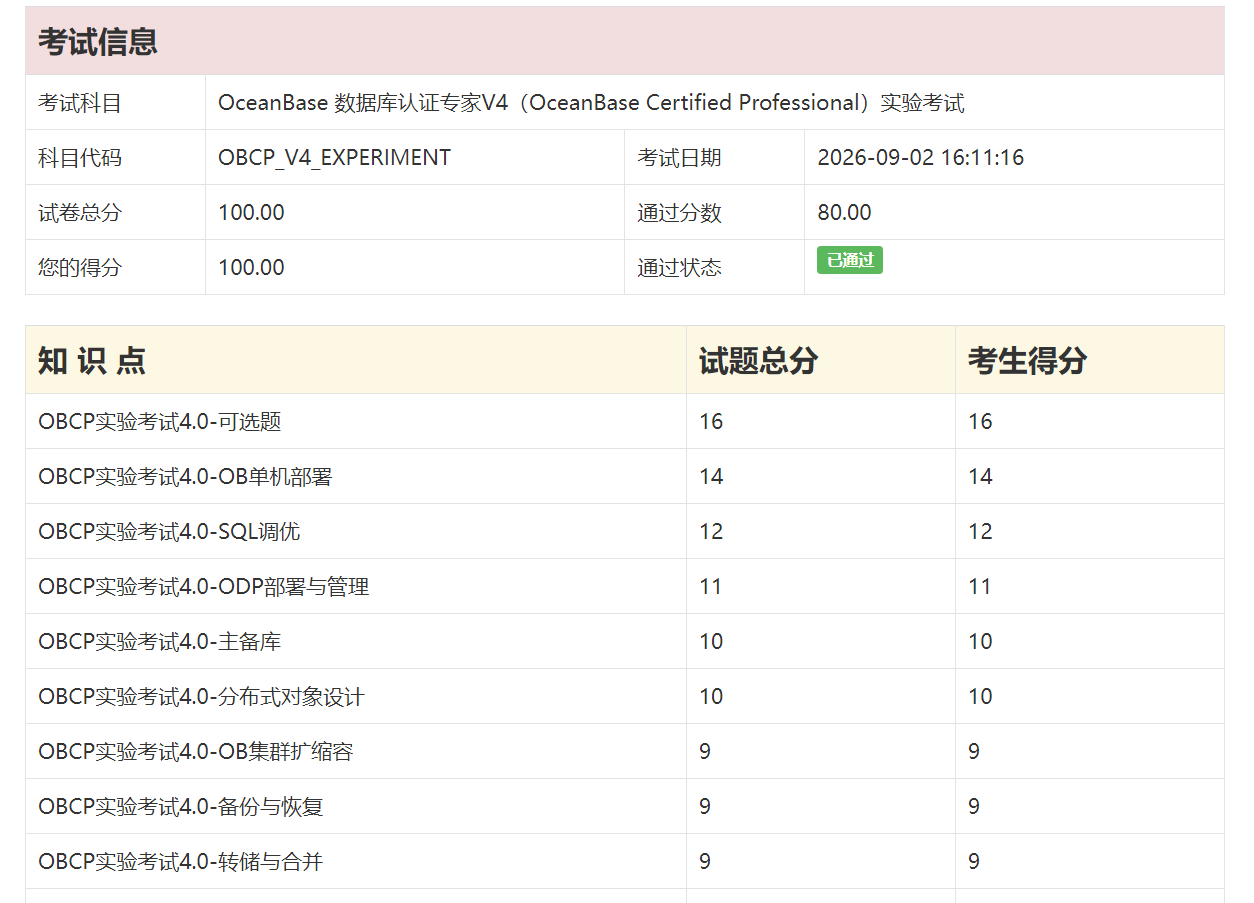
Task: Click the 科目代码 label
Action: [x=80, y=158]
